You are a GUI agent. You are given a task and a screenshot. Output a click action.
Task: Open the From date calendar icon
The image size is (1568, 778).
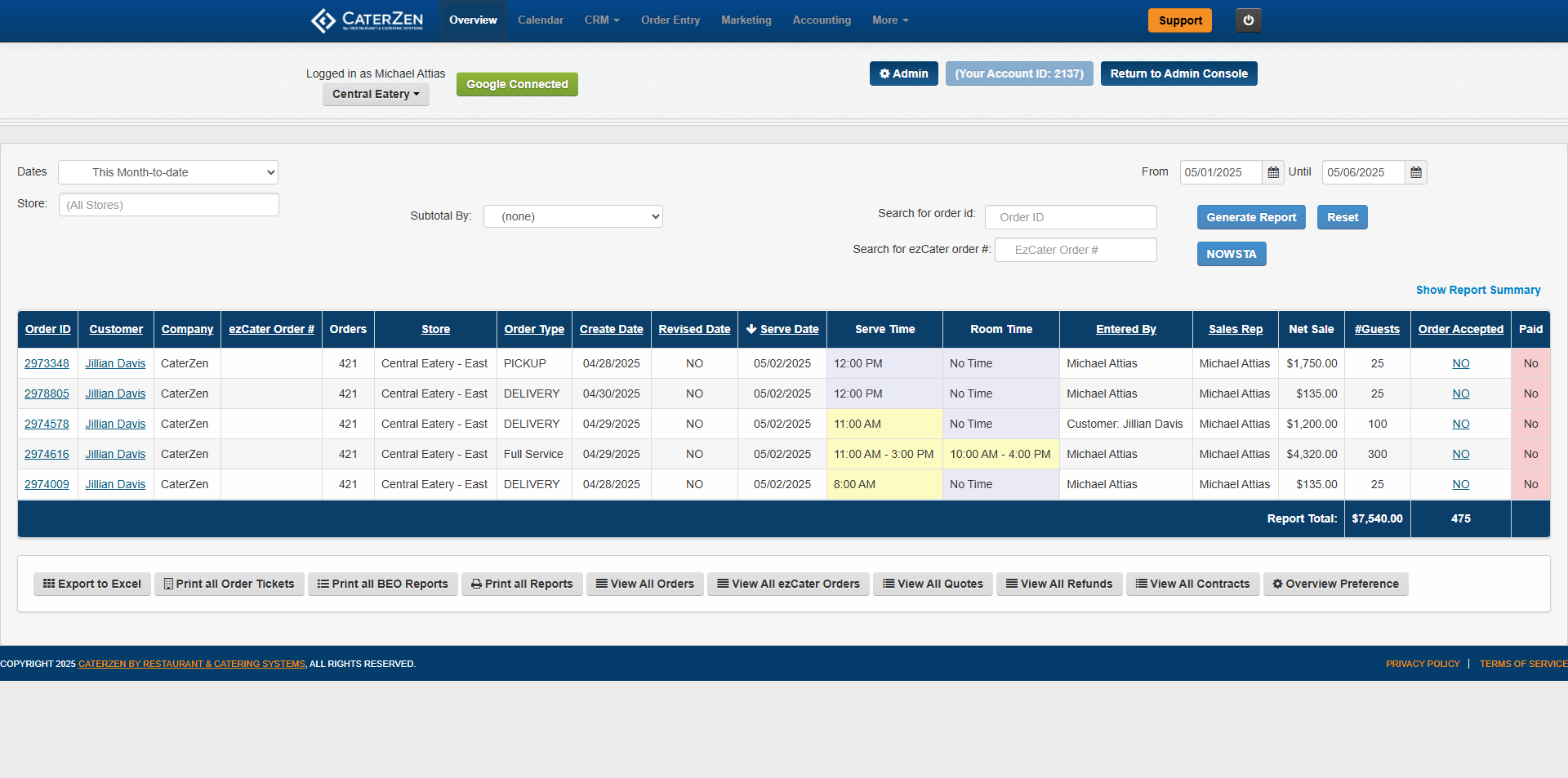1273,172
